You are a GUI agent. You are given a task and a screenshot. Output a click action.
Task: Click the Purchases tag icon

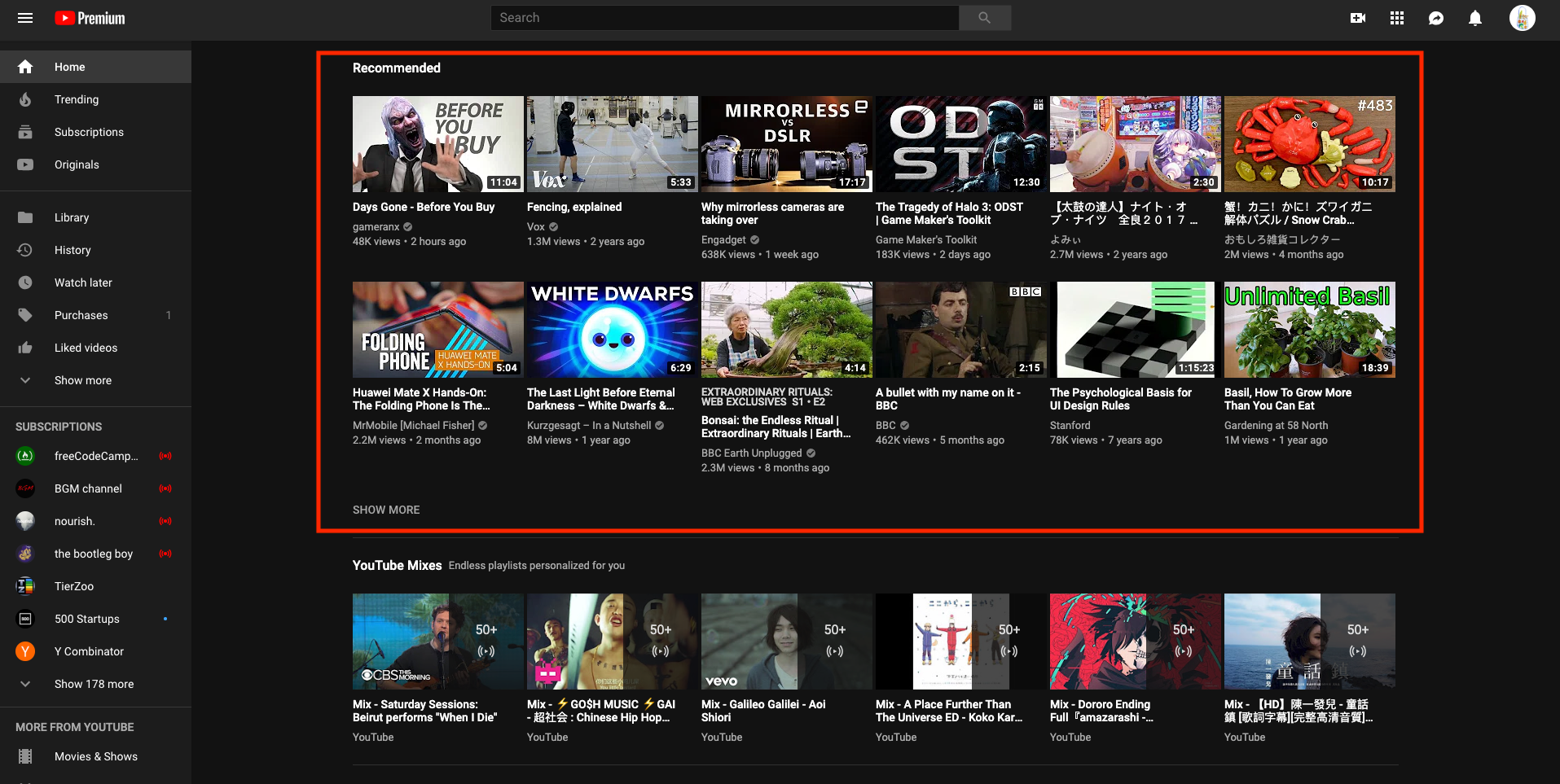pos(25,315)
